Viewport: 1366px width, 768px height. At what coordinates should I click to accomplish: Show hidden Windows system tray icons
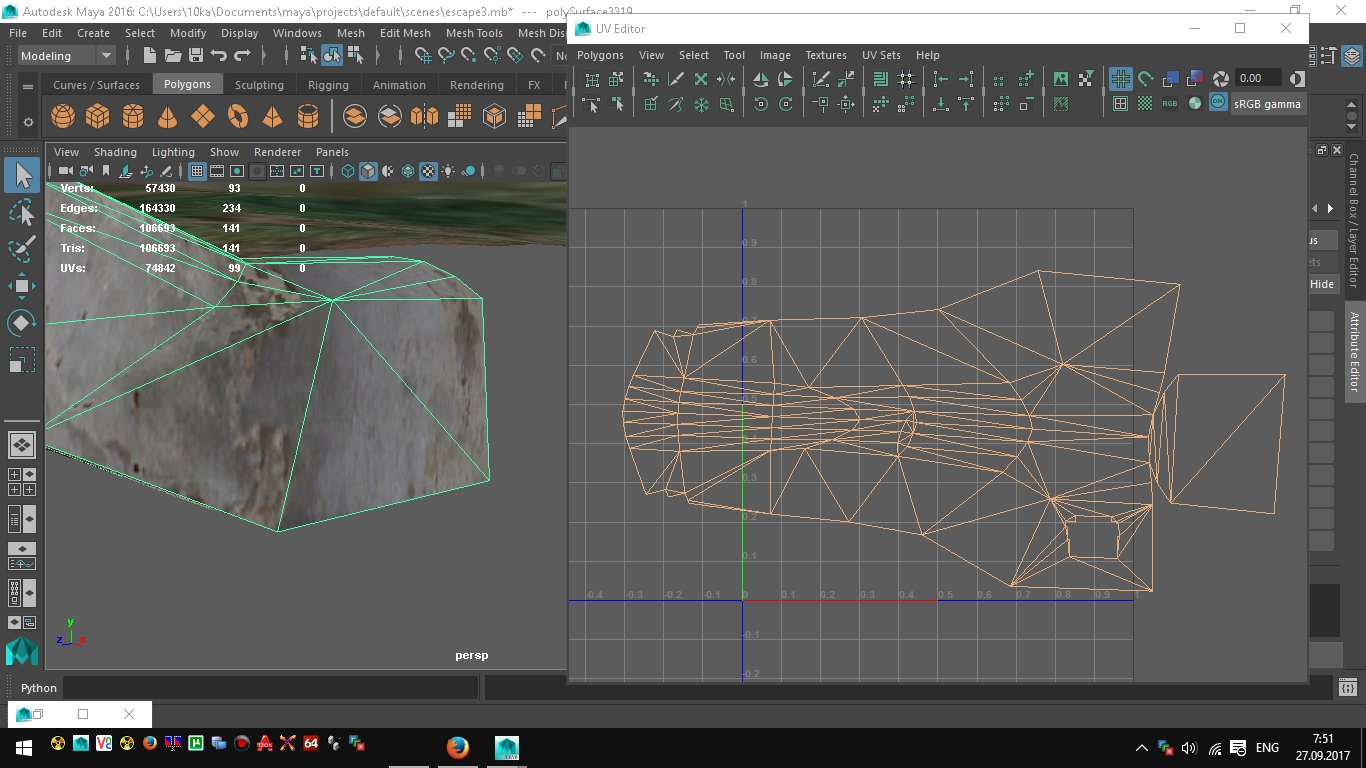tap(1141, 748)
